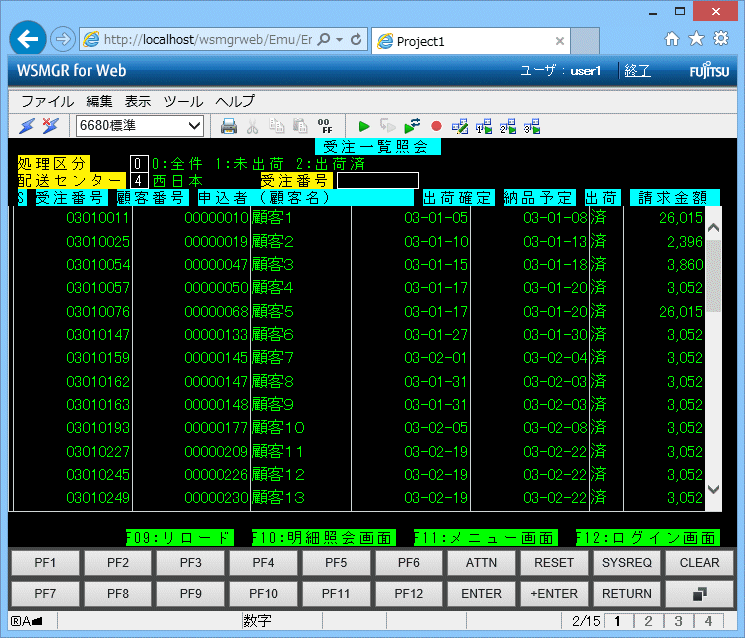This screenshot has height=638, width=745.
Task: Click the grayed step-play macro icon
Action: coord(388,126)
